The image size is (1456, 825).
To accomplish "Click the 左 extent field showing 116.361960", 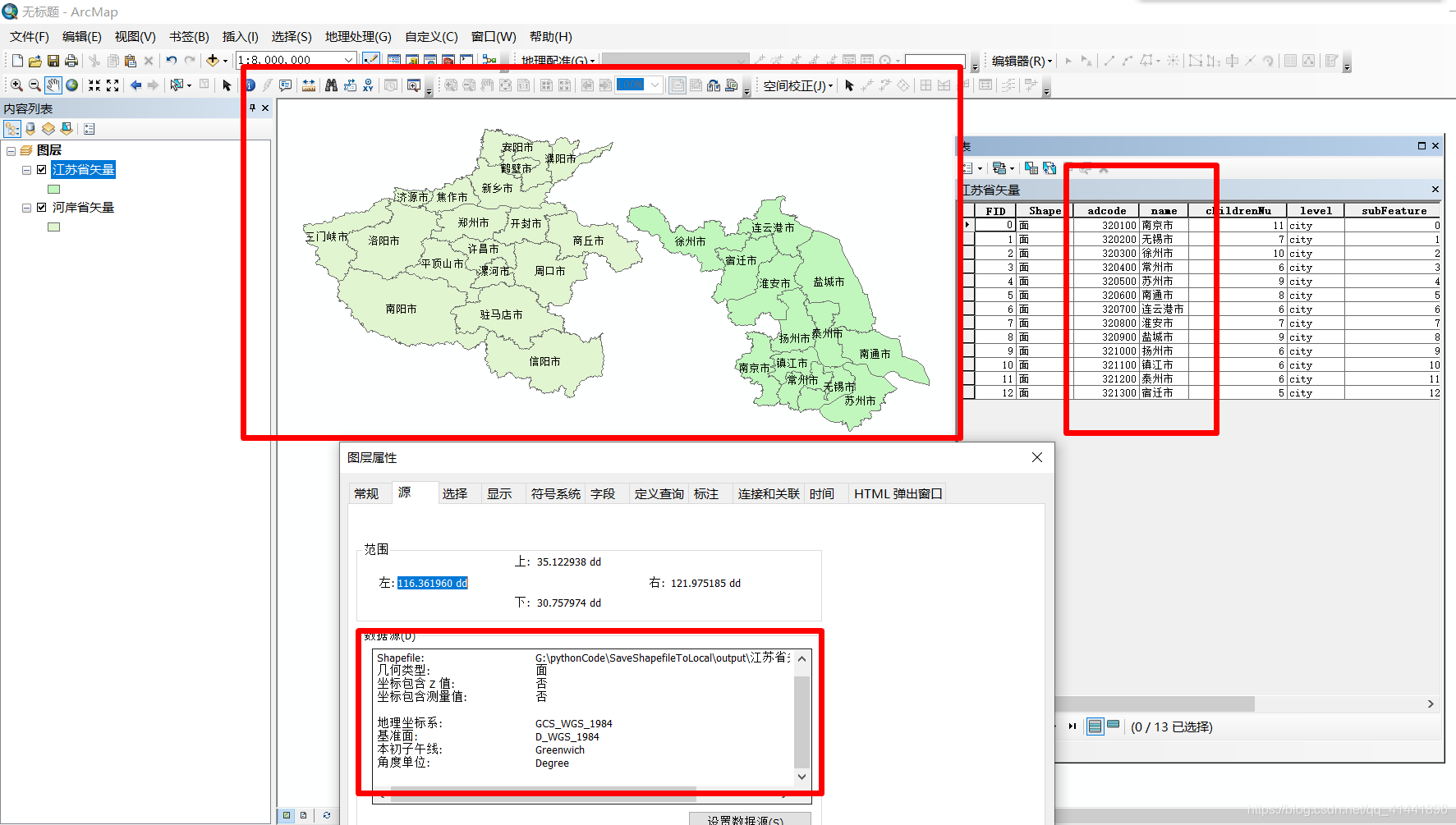I will point(433,583).
